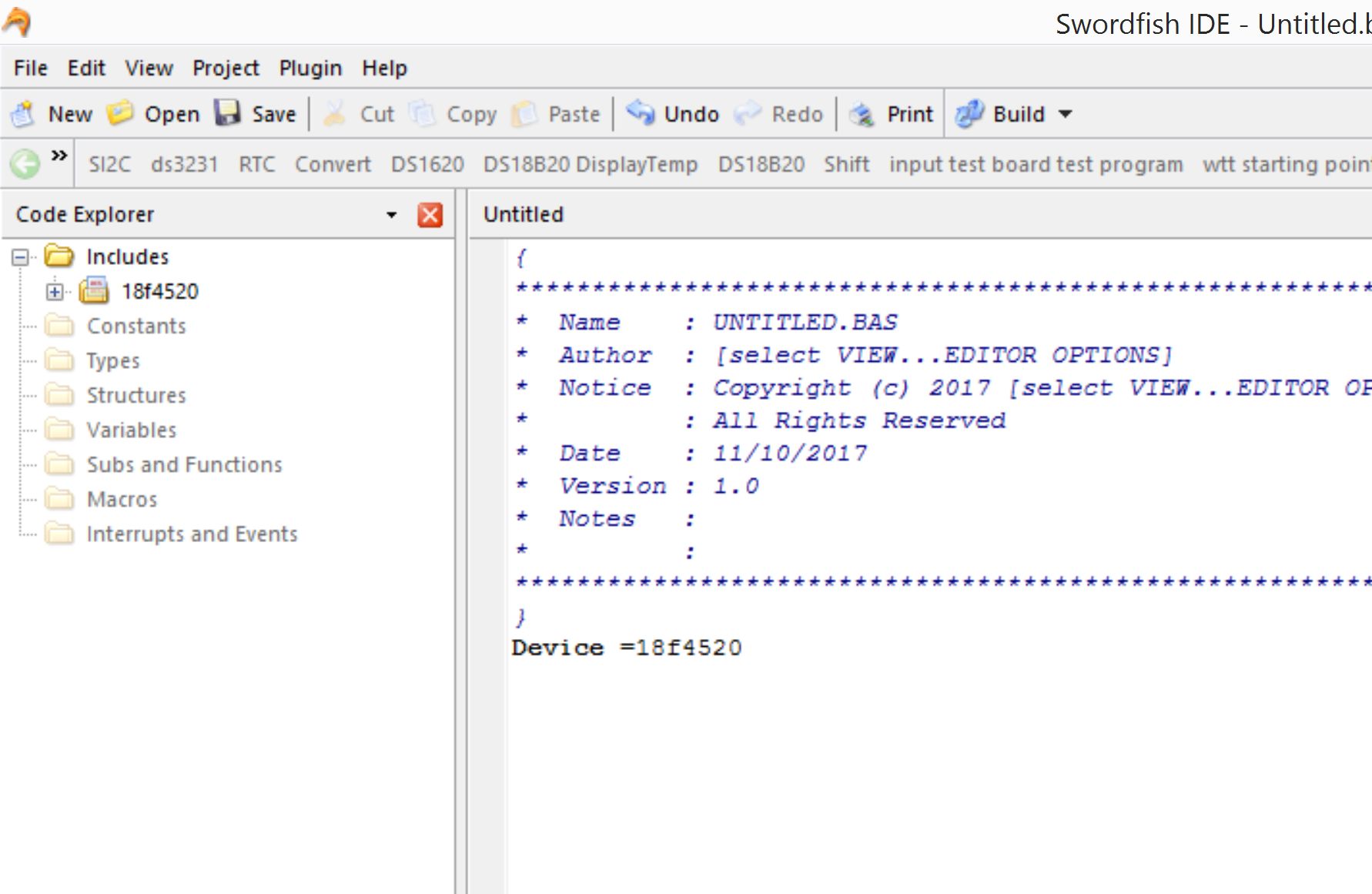Click the Constants folder icon
This screenshot has width=1372, height=894.
click(x=59, y=326)
